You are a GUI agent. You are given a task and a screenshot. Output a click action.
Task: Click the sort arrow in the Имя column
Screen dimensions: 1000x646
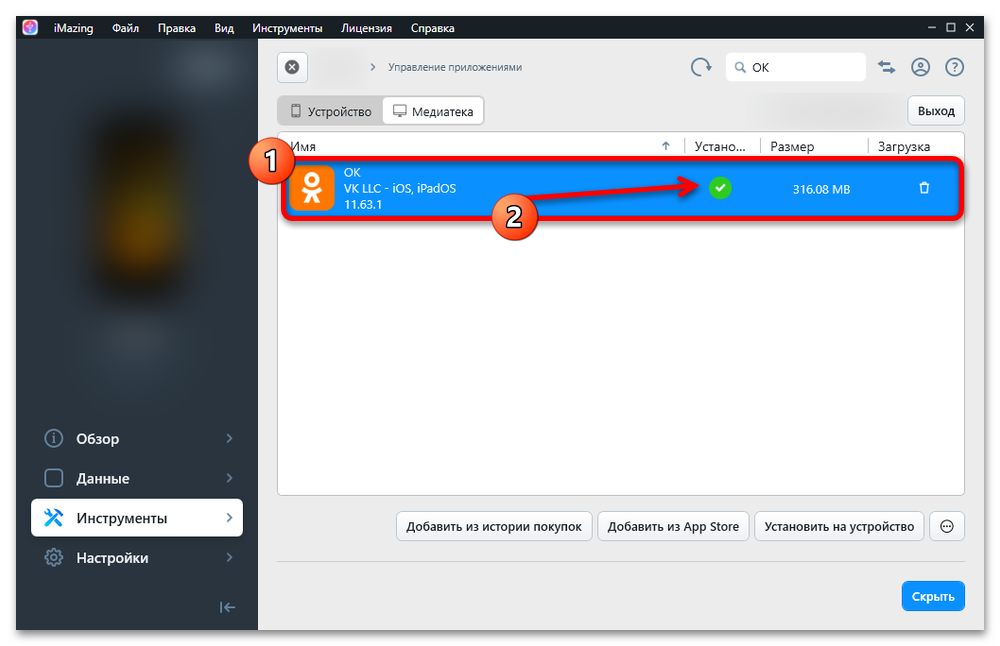666,146
